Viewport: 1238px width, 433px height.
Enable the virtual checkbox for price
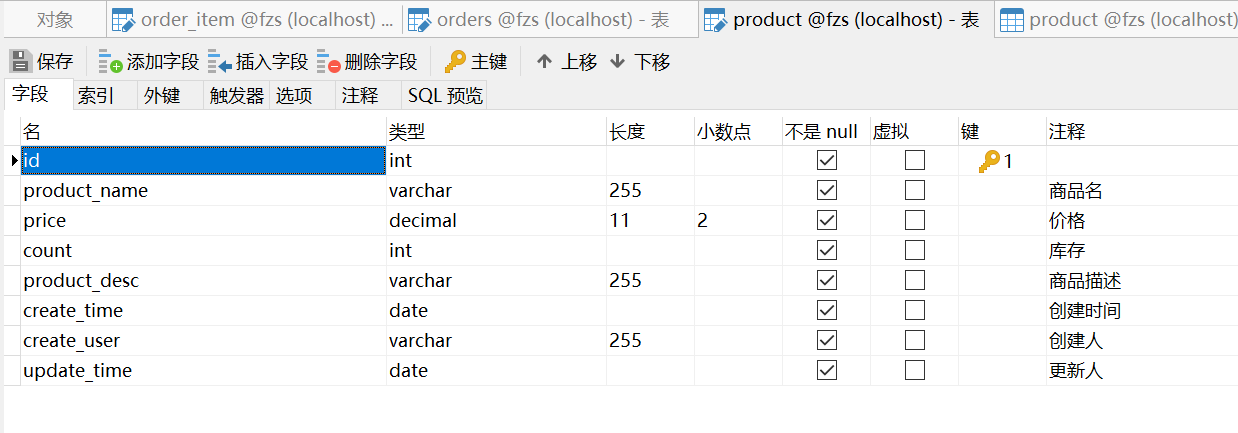pyautogui.click(x=914, y=221)
